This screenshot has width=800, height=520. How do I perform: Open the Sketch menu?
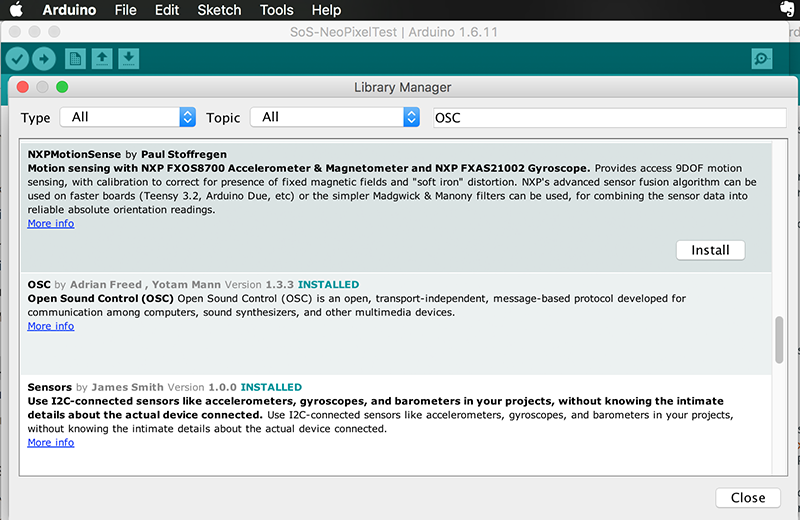(219, 10)
